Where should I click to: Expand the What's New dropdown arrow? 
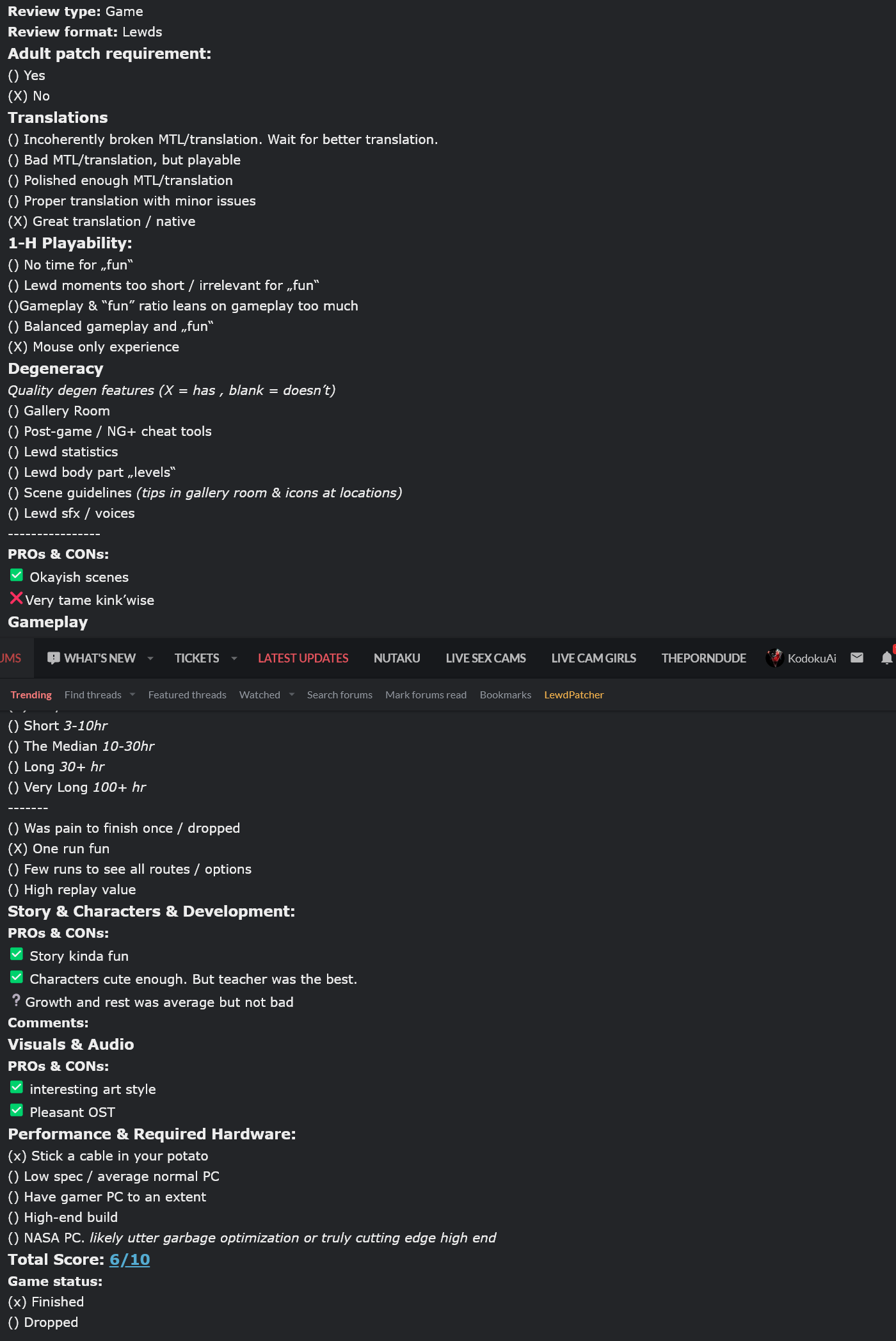click(150, 658)
